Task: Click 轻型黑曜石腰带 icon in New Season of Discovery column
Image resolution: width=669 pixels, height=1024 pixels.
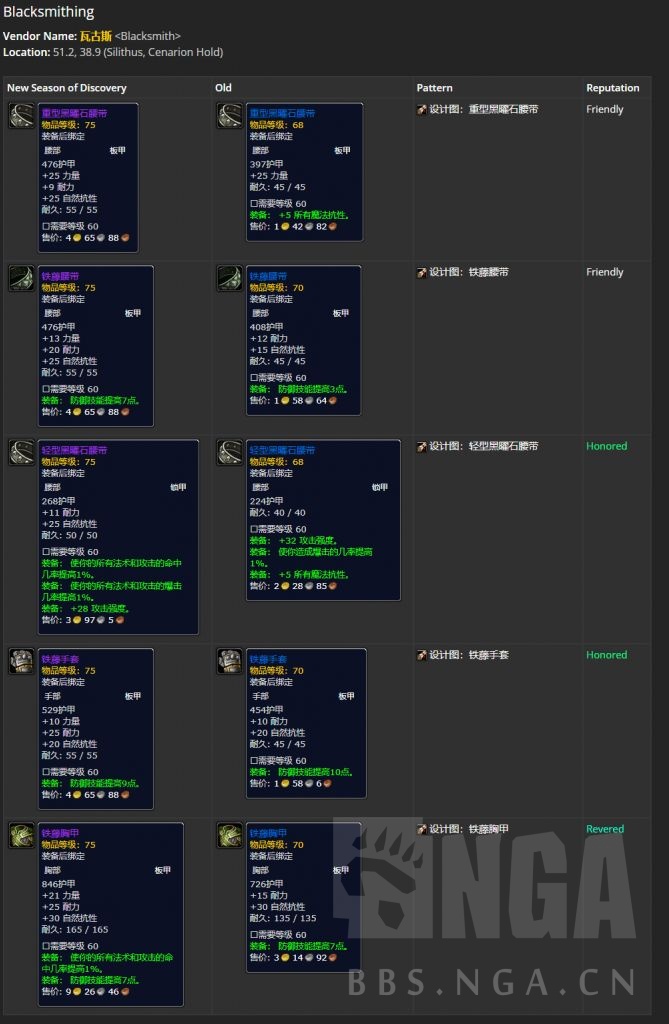Action: [x=21, y=452]
